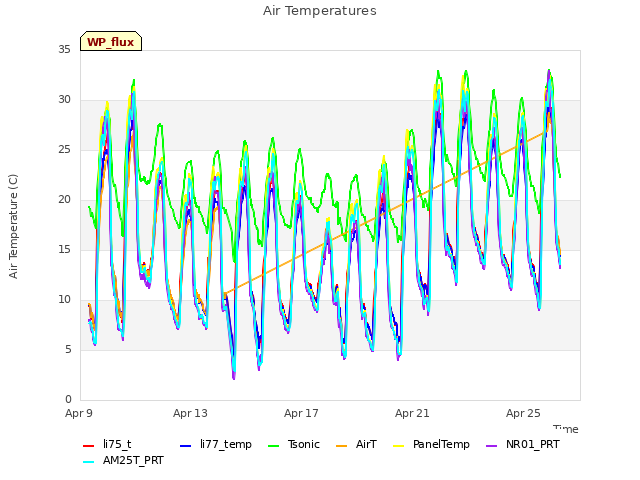The width and height of the screenshot is (640, 480).
Task: Click the 10 y-axis tick label
Action: tap(64, 300)
